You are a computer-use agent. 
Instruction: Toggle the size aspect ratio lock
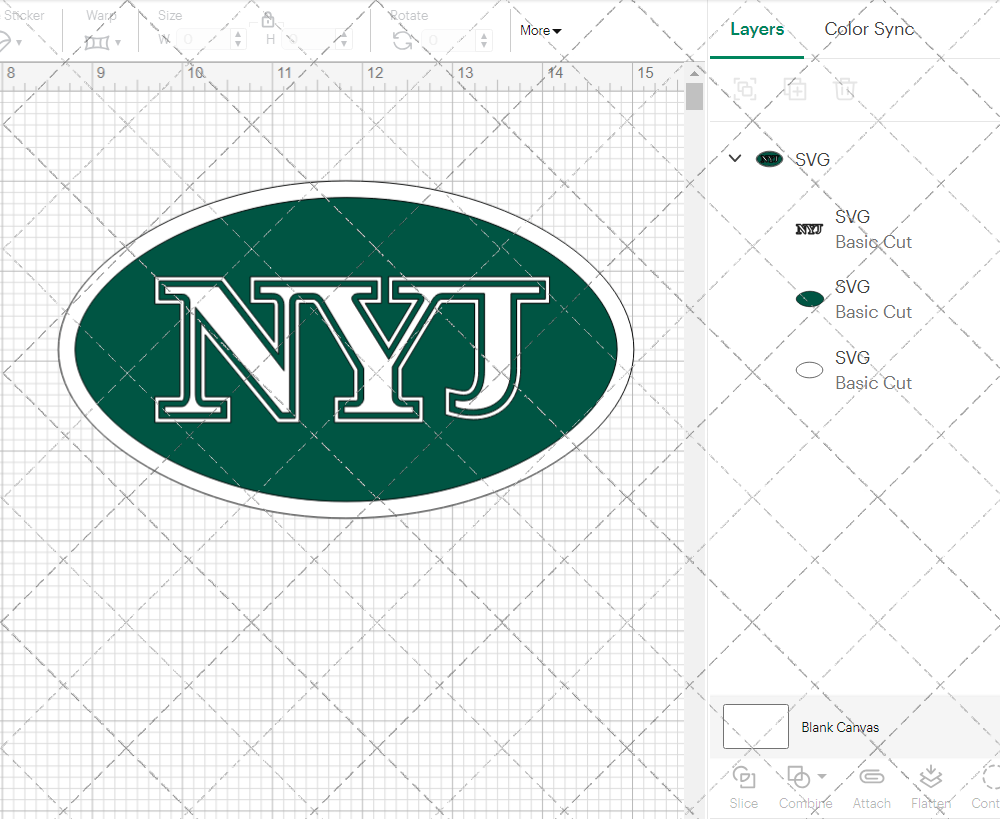(267, 20)
